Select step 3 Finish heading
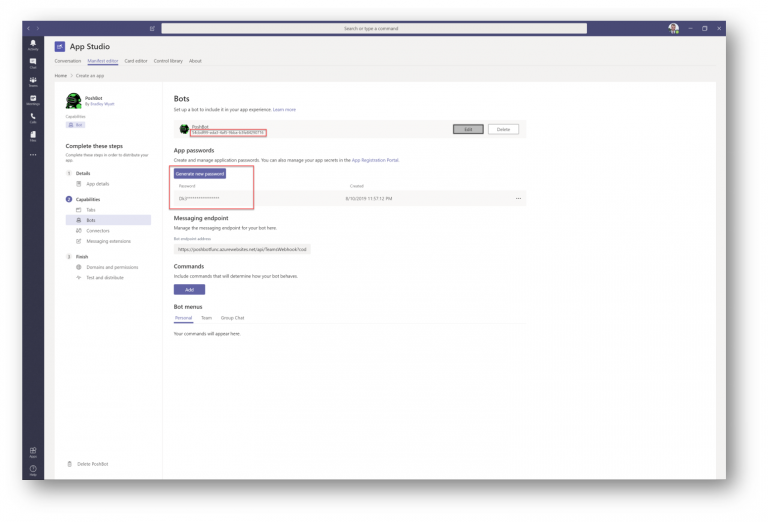 tap(82, 257)
